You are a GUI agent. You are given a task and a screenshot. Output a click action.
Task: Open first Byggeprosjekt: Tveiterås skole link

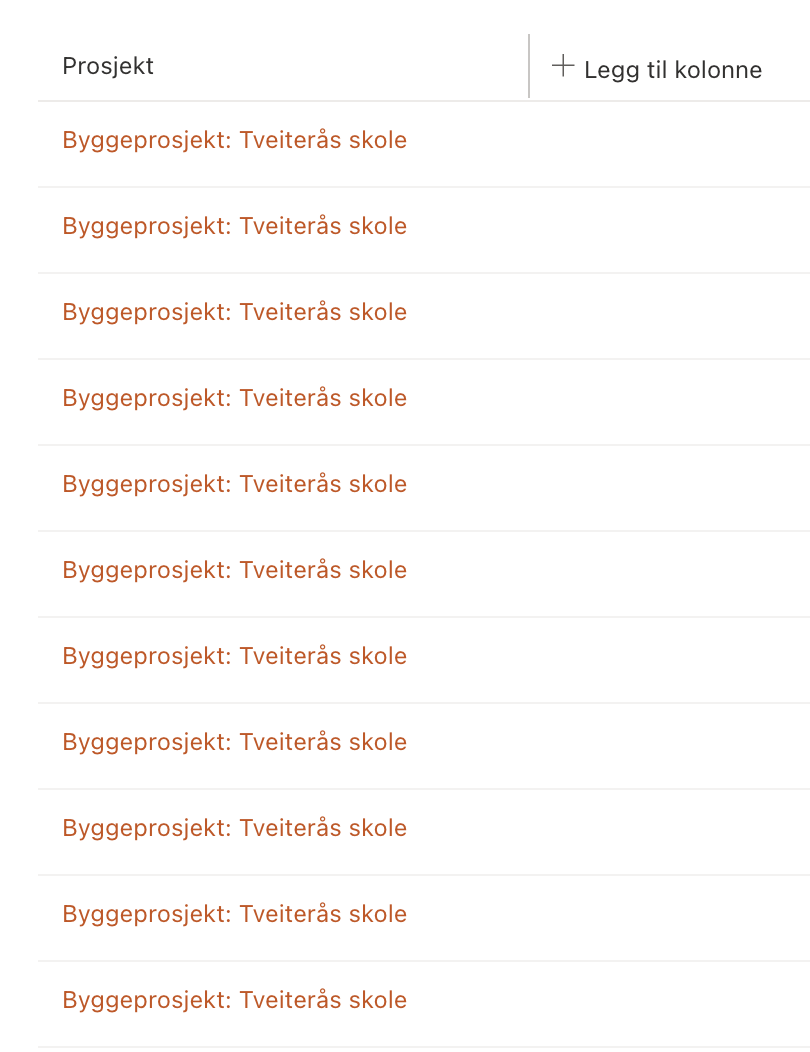(x=234, y=140)
